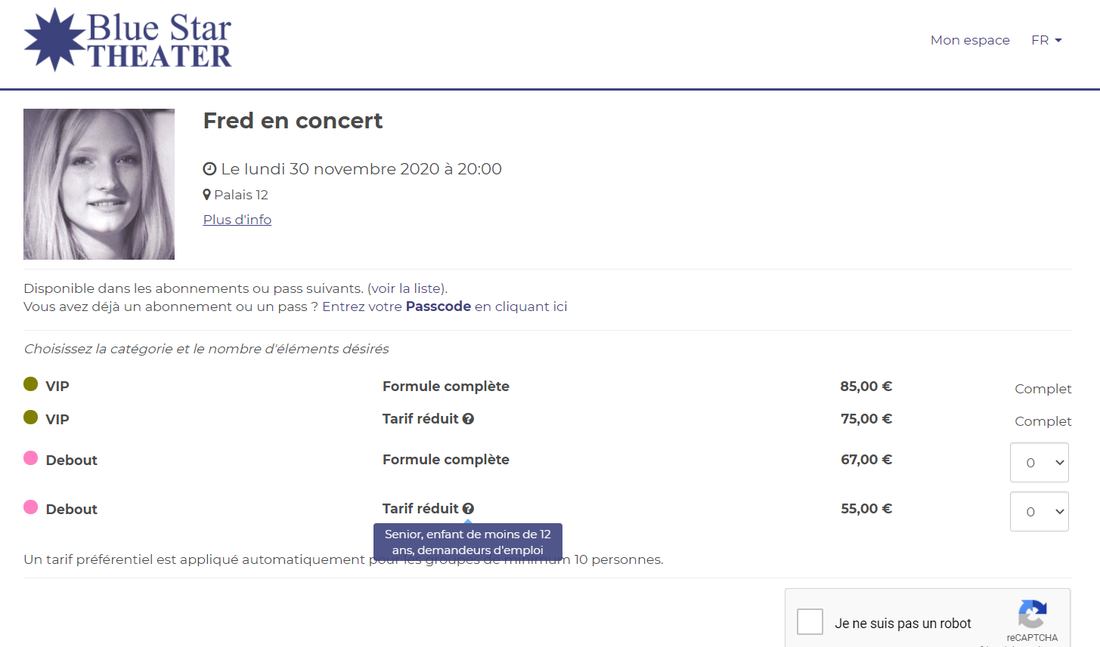Screen dimensions: 1100x647
Task: Check the "Je ne suis pas un robot" box
Action: (810, 622)
